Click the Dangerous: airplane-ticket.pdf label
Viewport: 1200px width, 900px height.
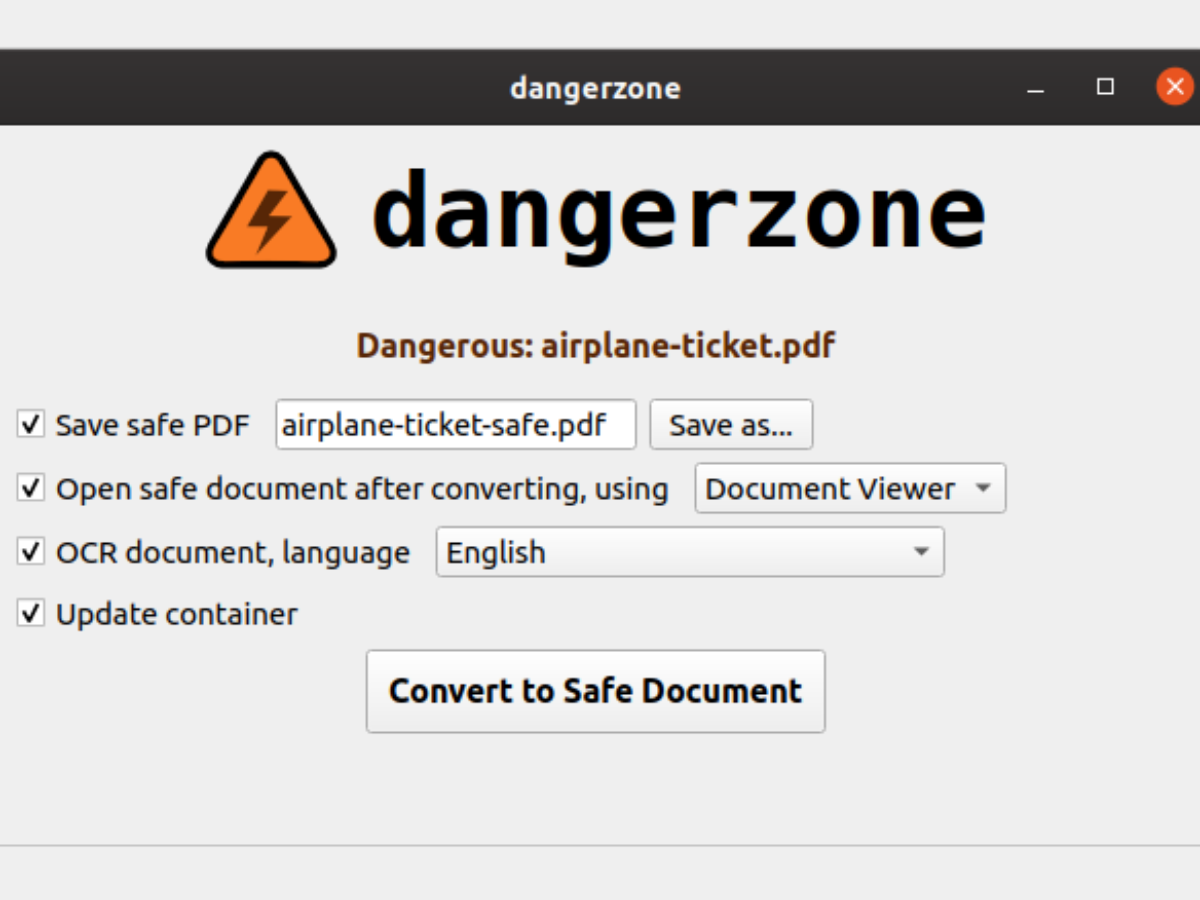pyautogui.click(x=596, y=346)
